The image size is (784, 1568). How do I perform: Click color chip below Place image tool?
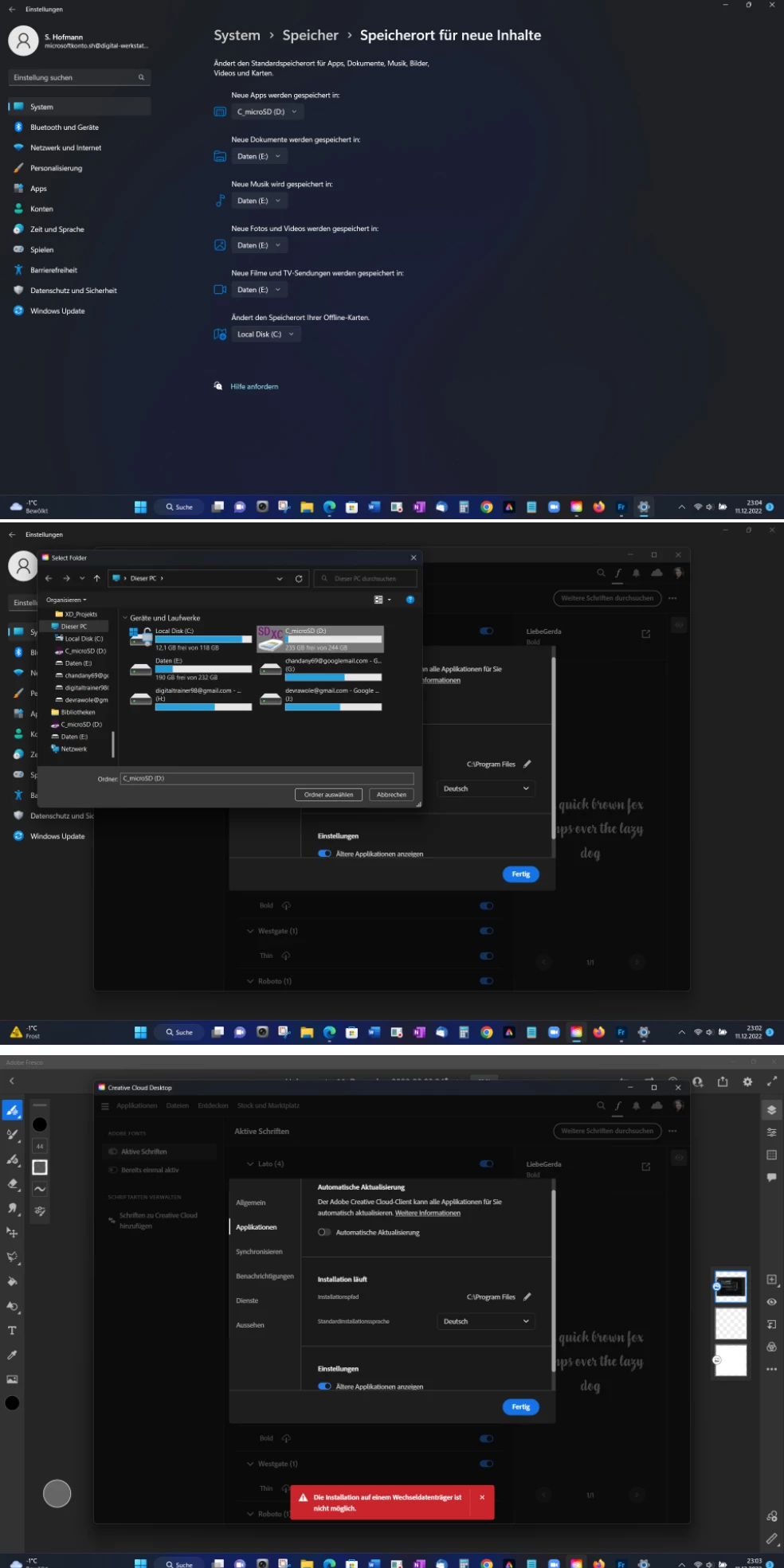pyautogui.click(x=13, y=1403)
